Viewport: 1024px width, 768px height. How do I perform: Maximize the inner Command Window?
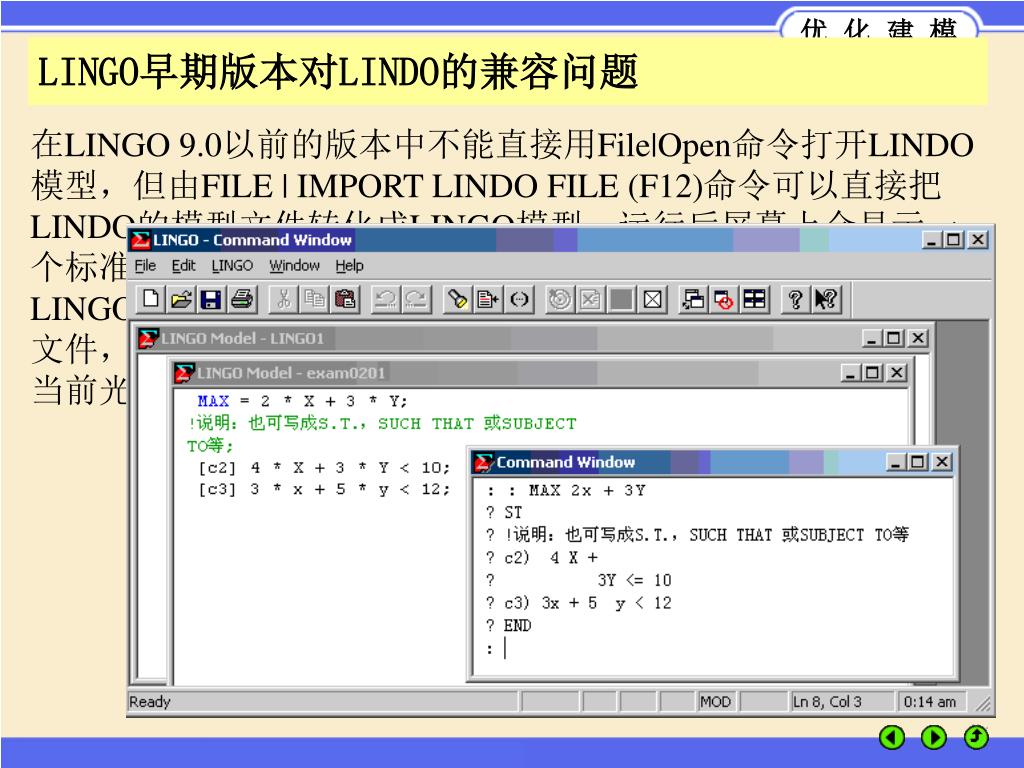click(x=918, y=462)
